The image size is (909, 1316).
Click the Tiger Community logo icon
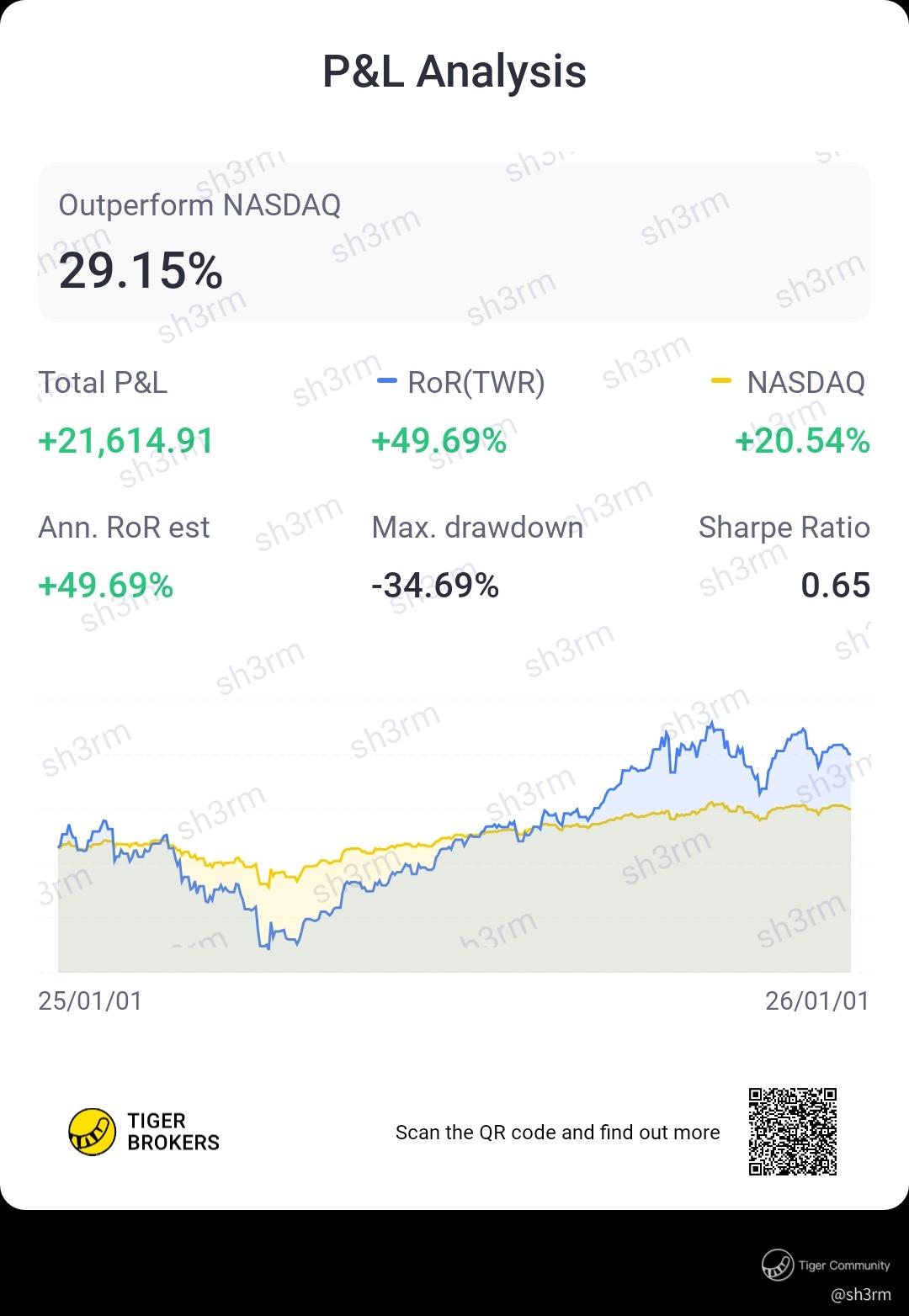tap(778, 1265)
